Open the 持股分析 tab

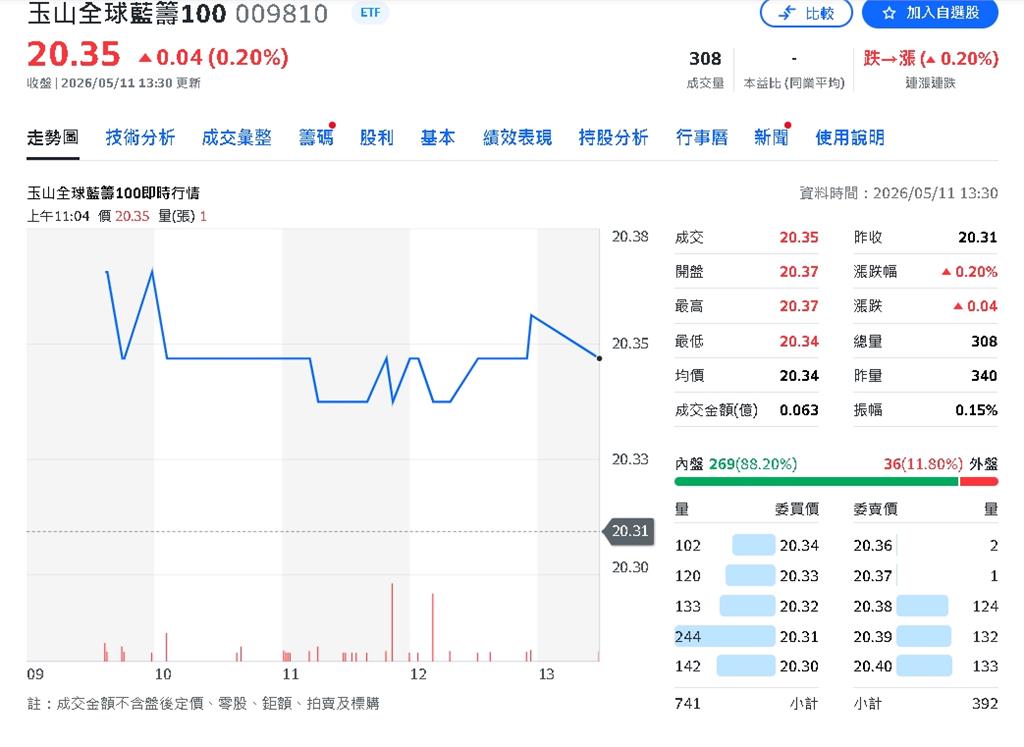(x=613, y=138)
